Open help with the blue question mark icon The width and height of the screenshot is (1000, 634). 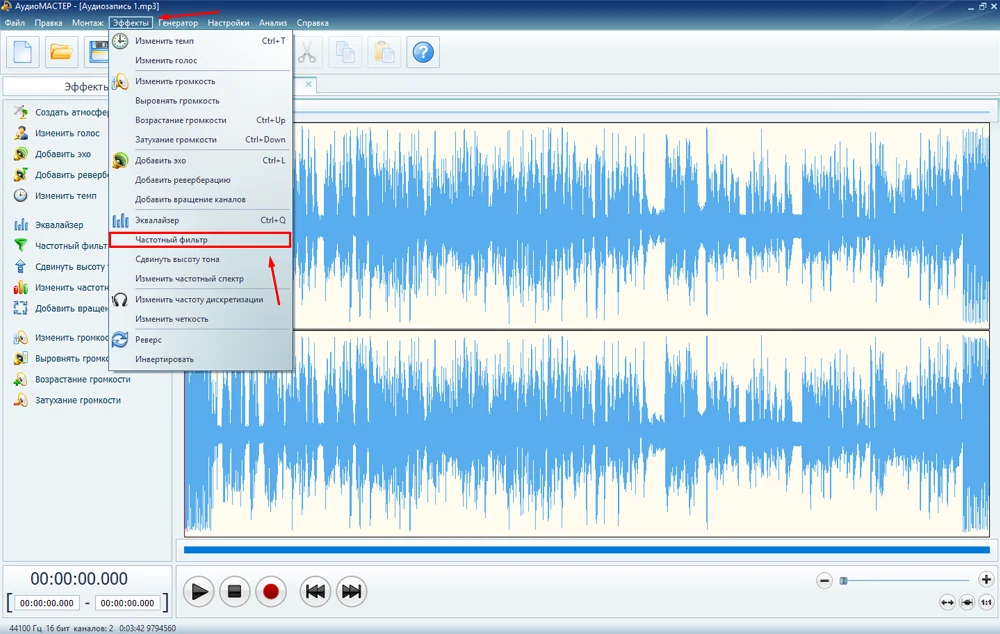[423, 51]
